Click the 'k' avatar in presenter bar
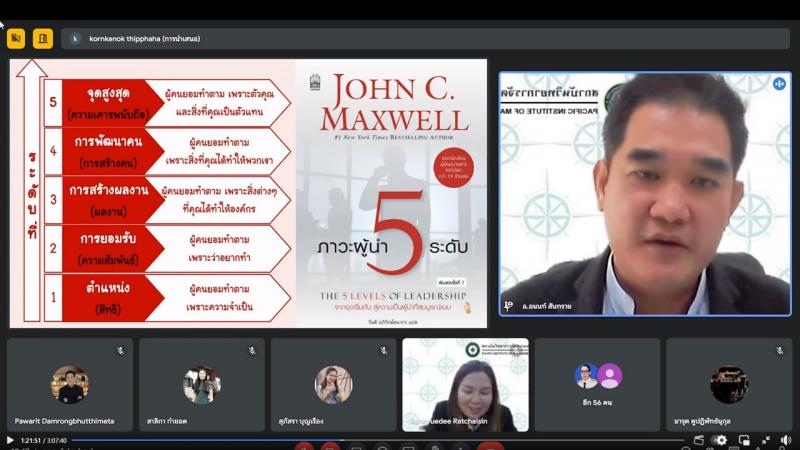 [75, 38]
